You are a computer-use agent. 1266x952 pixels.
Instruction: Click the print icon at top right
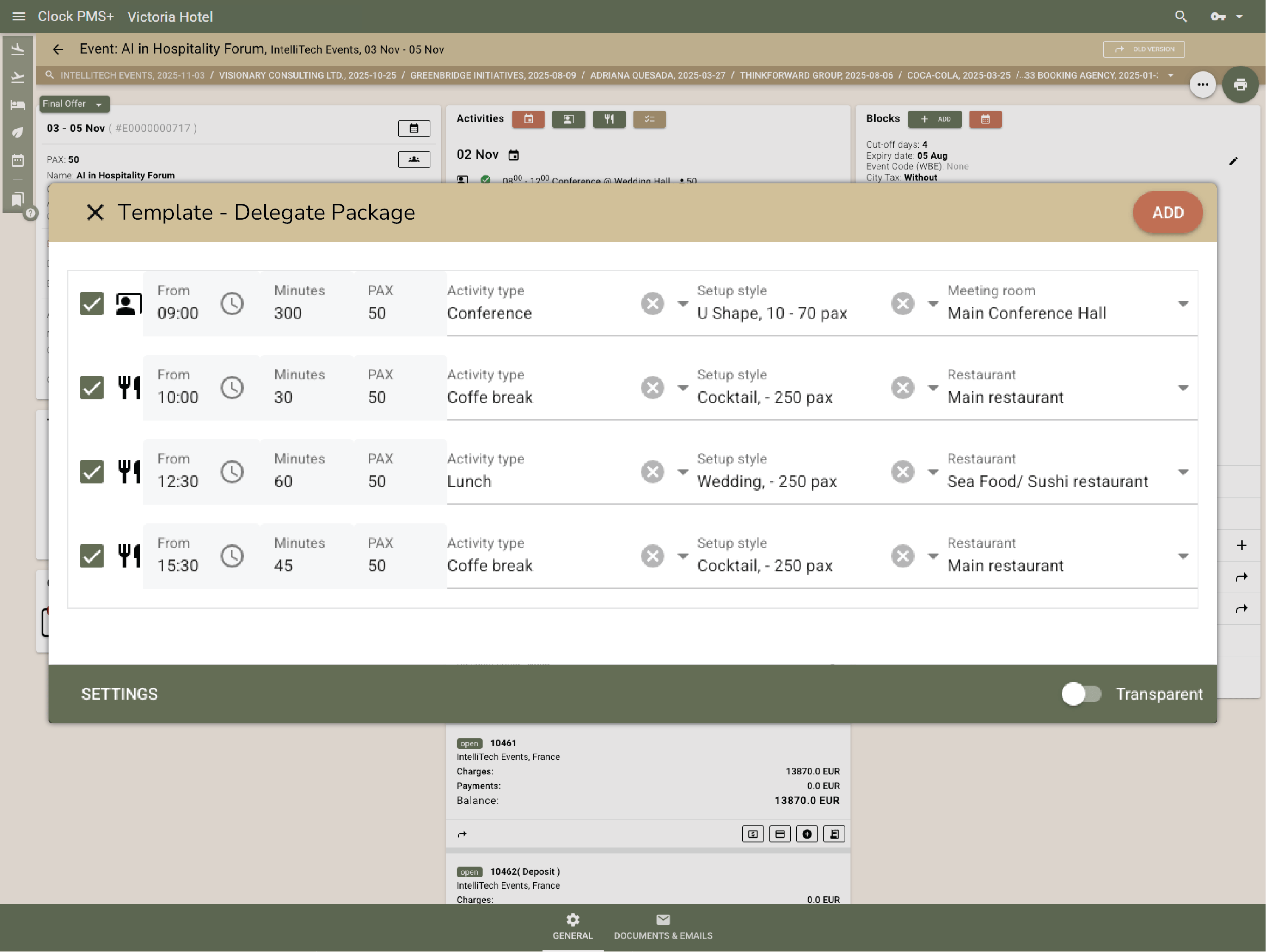point(1241,84)
